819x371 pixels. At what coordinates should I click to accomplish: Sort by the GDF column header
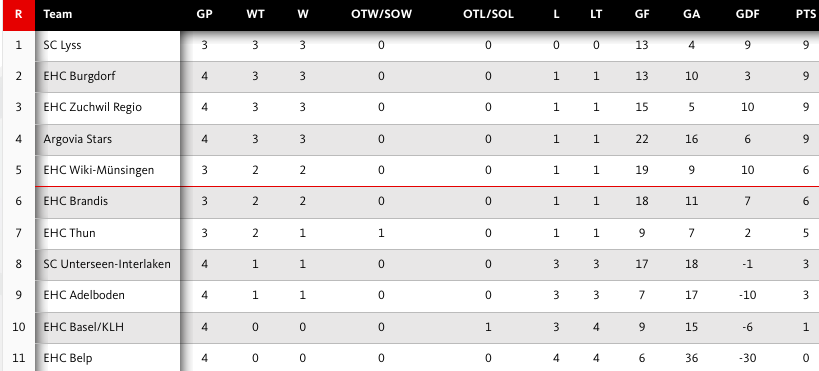(x=747, y=15)
